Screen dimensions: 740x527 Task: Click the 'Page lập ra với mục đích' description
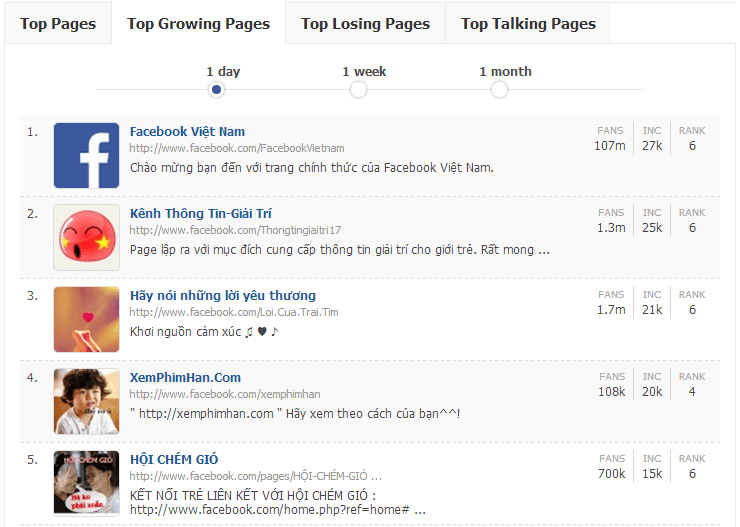(x=340, y=250)
